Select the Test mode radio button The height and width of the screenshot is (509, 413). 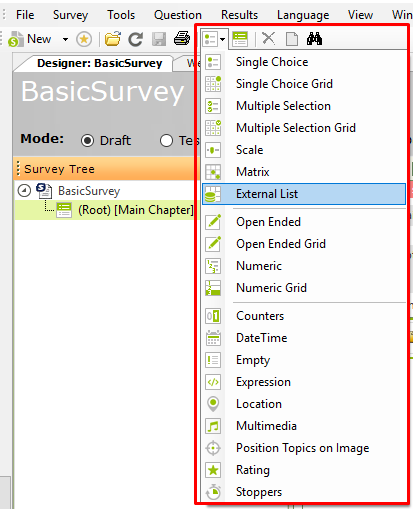(166, 141)
